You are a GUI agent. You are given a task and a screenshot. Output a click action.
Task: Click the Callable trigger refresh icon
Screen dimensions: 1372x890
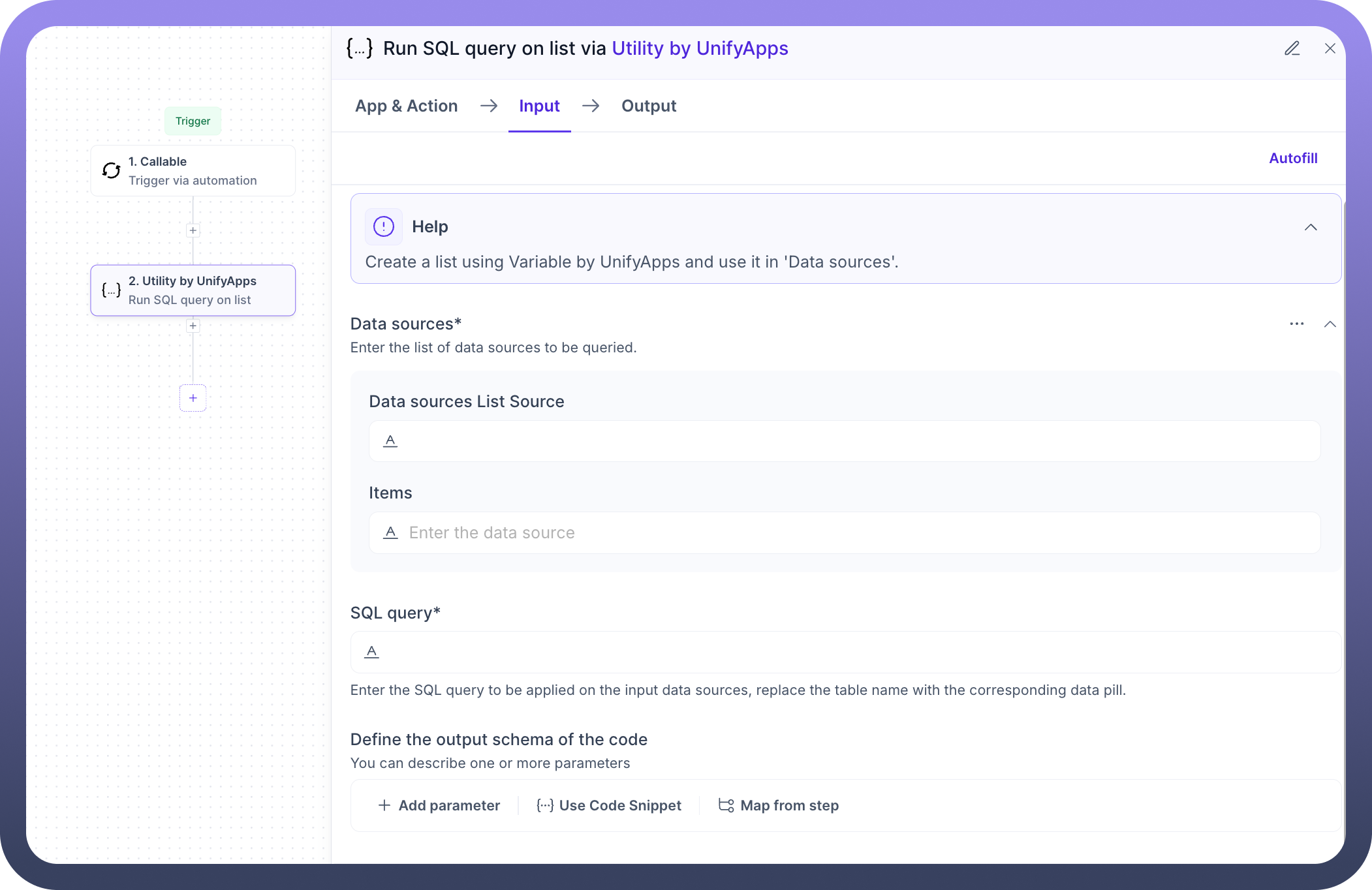click(x=112, y=170)
